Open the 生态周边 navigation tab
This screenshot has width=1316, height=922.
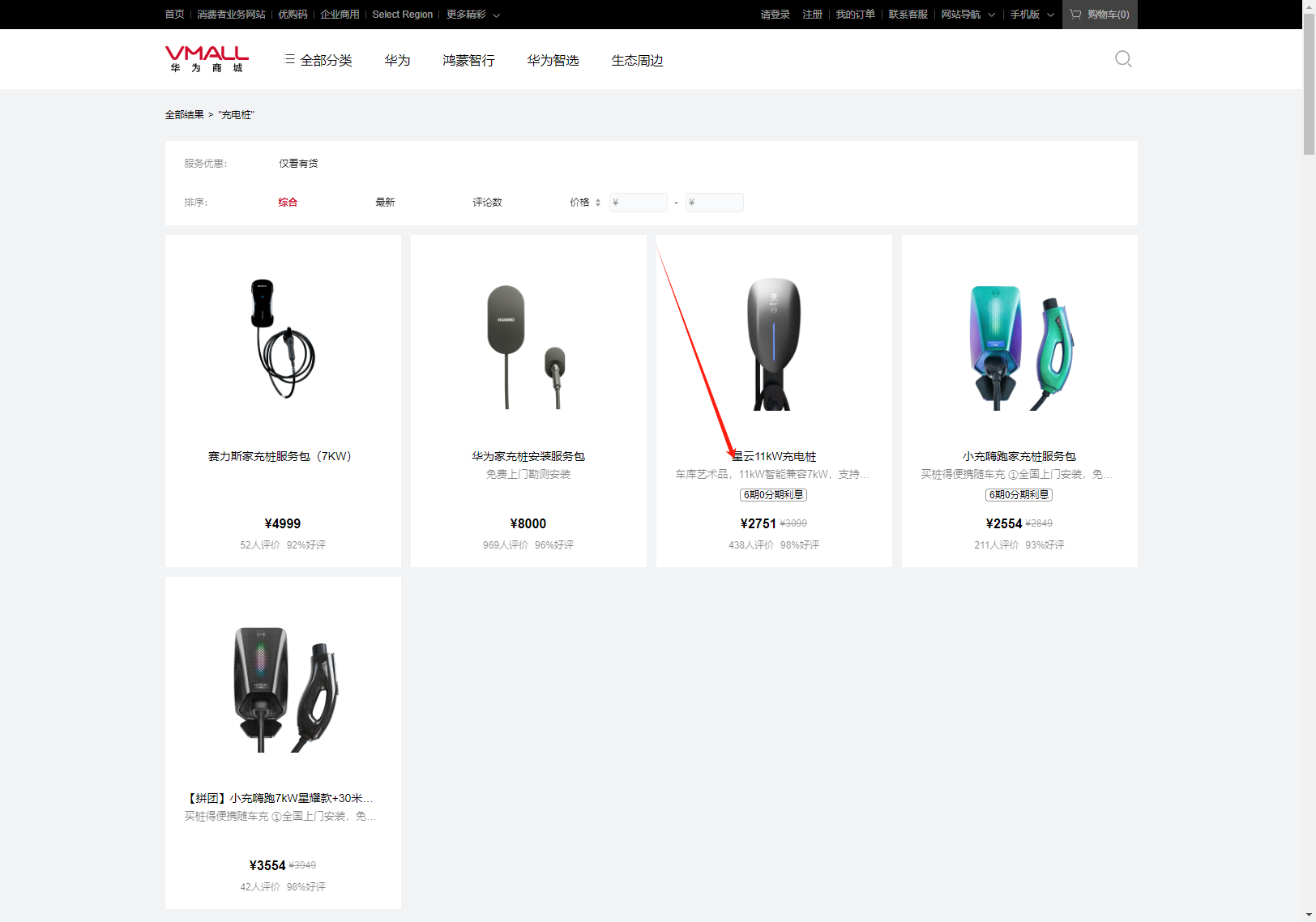[637, 60]
